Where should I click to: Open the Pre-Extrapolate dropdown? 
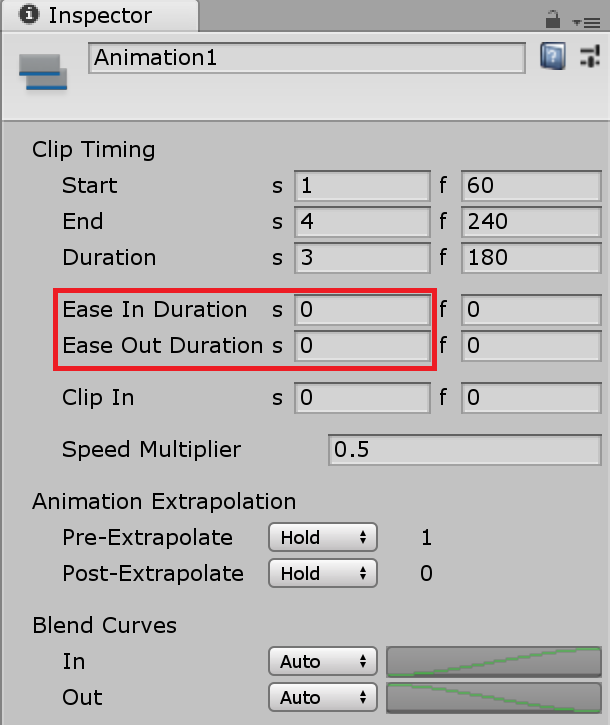tap(322, 537)
